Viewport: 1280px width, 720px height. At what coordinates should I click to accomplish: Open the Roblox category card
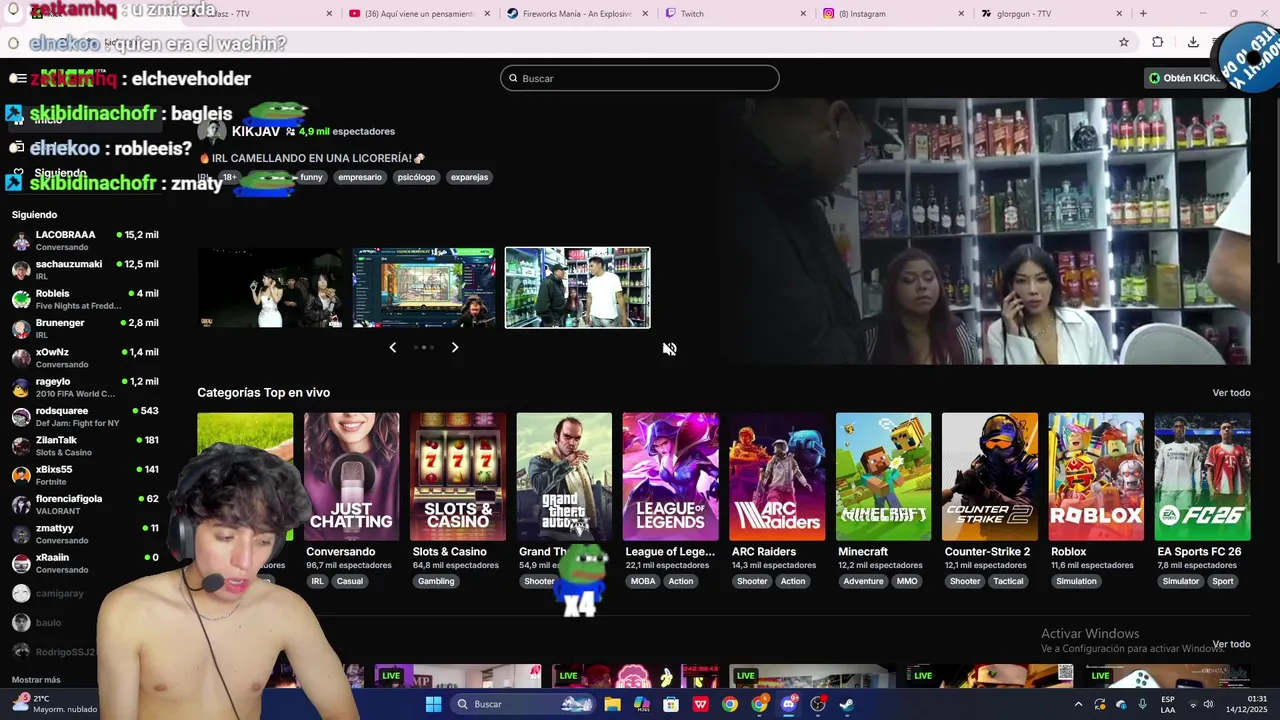click(x=1096, y=476)
